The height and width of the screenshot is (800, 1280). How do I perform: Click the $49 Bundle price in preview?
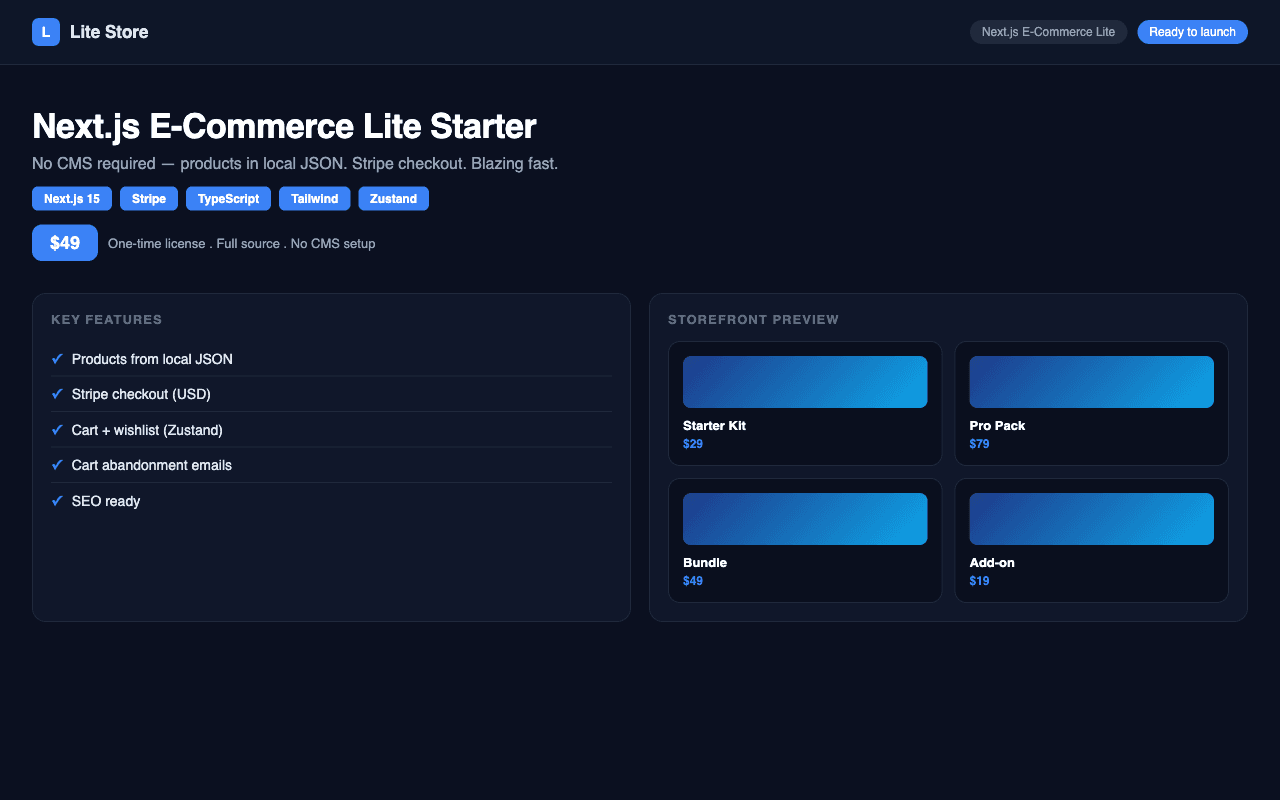(693, 581)
